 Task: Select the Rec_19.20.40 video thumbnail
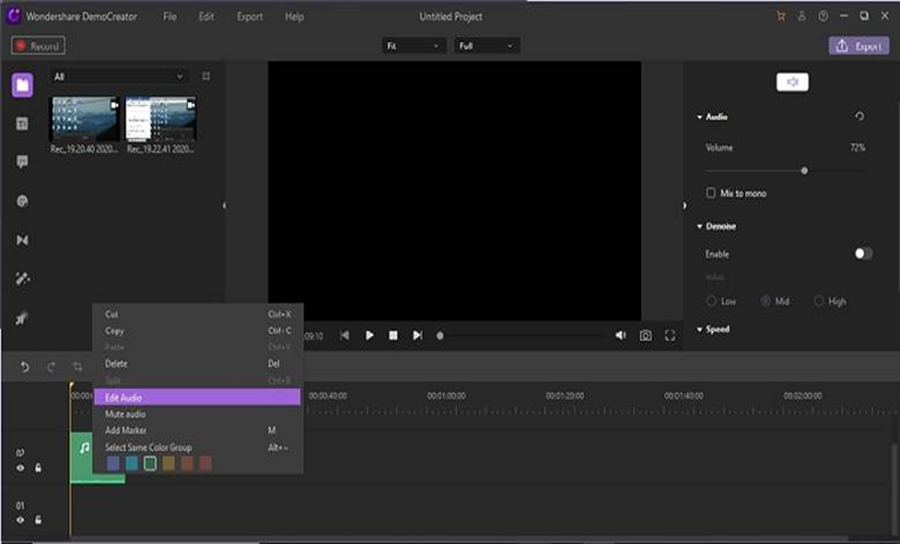[84, 119]
